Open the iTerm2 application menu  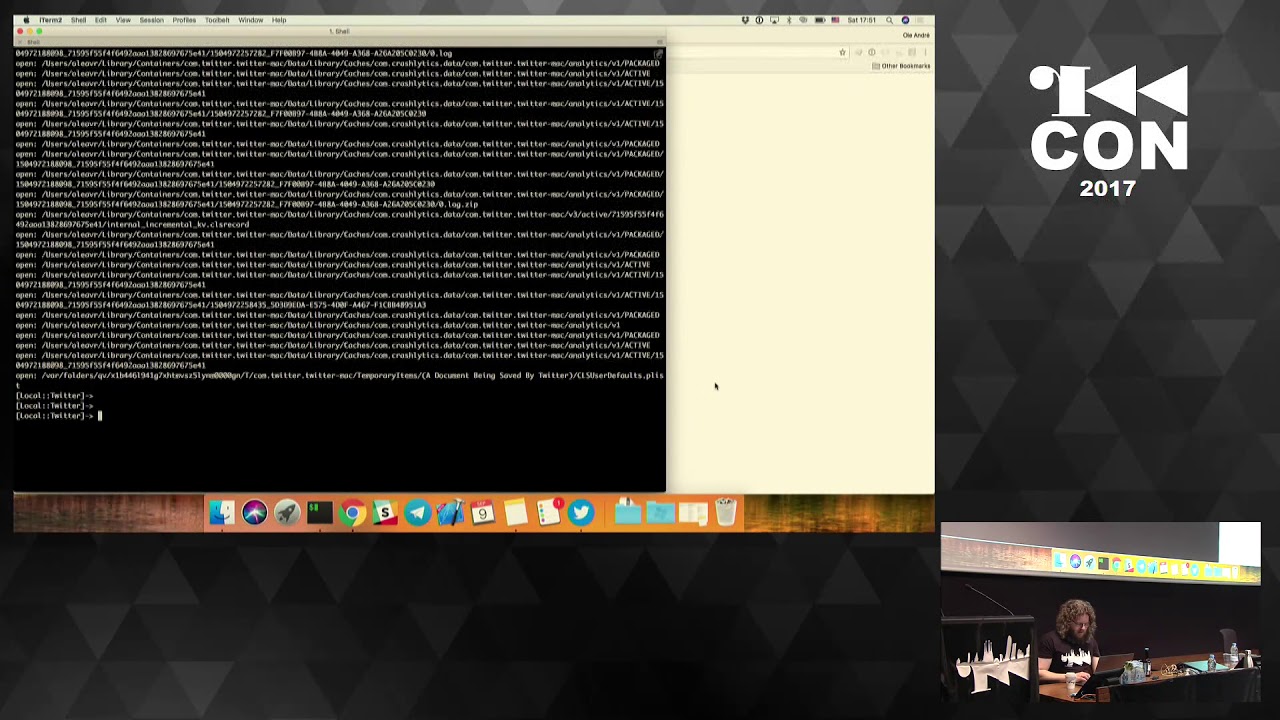50,20
